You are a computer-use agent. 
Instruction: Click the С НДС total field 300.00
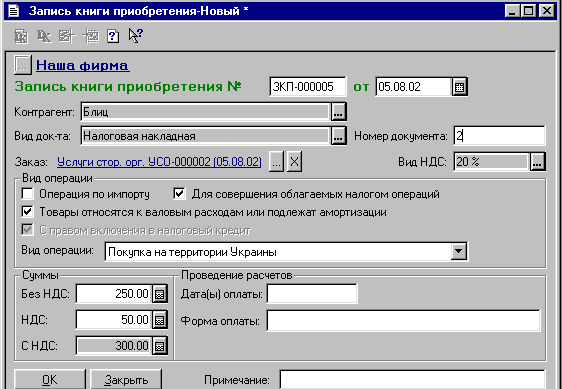pos(114,346)
